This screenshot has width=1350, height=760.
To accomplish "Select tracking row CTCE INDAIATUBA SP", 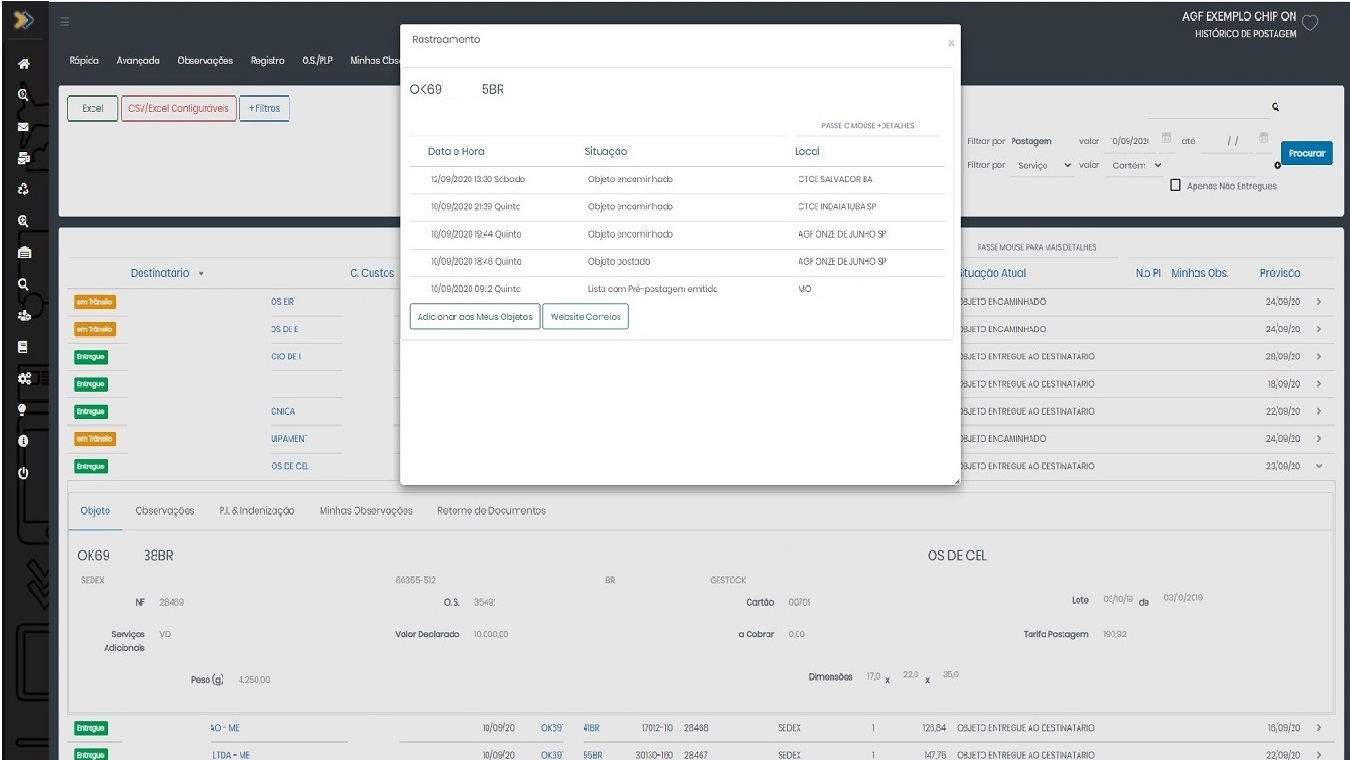I will [x=676, y=207].
